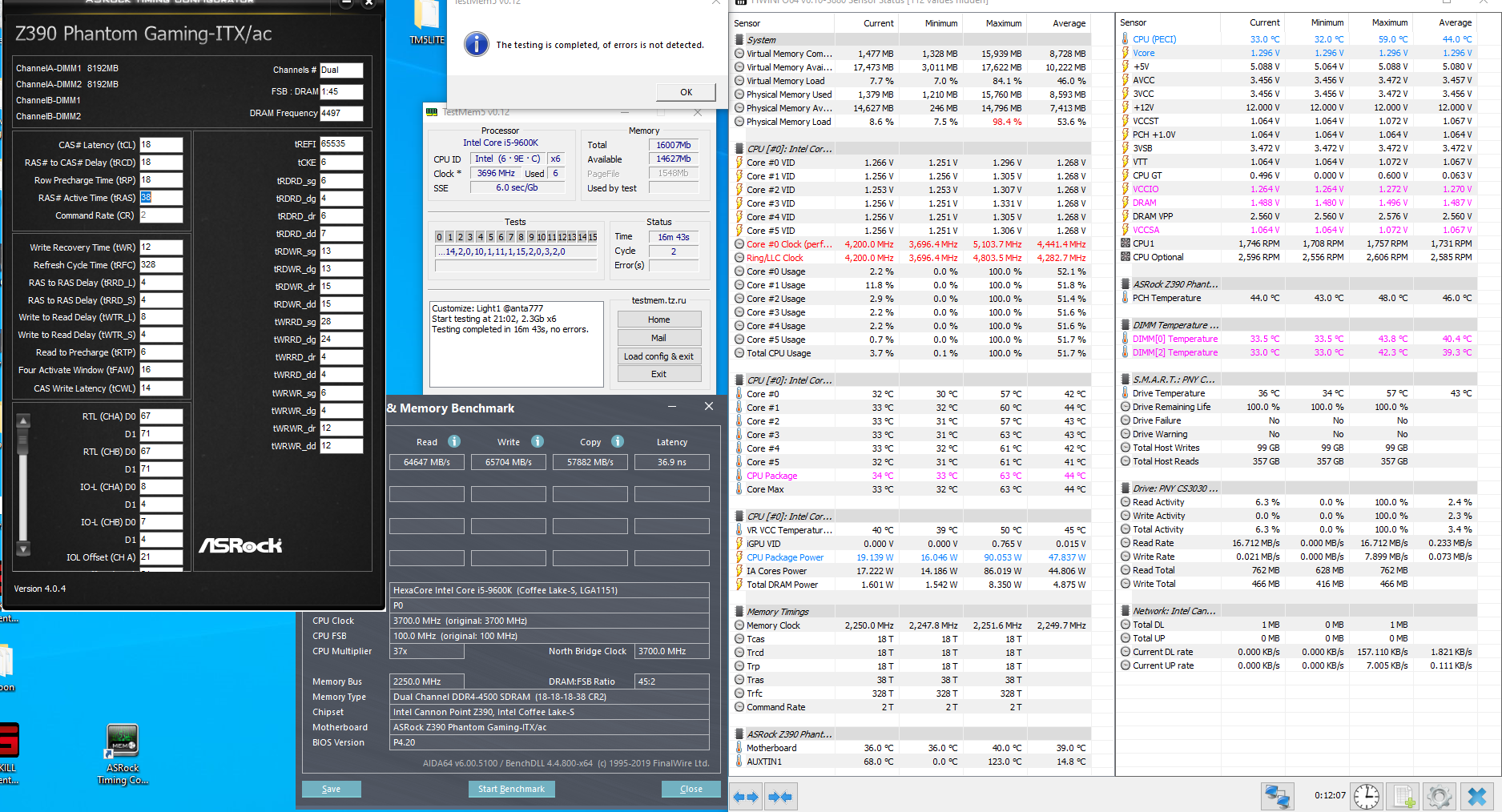The height and width of the screenshot is (812, 1502).
Task: Select the Total DRAM Power sensor row
Action: [x=911, y=585]
